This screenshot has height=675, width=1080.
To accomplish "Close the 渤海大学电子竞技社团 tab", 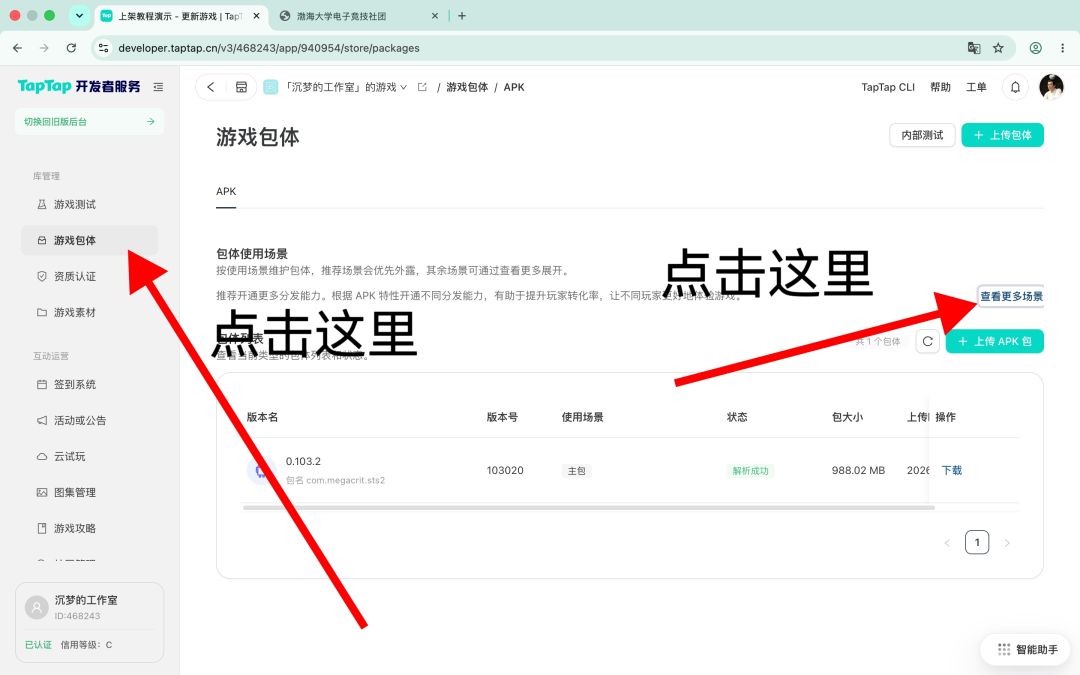I will pyautogui.click(x=435, y=15).
